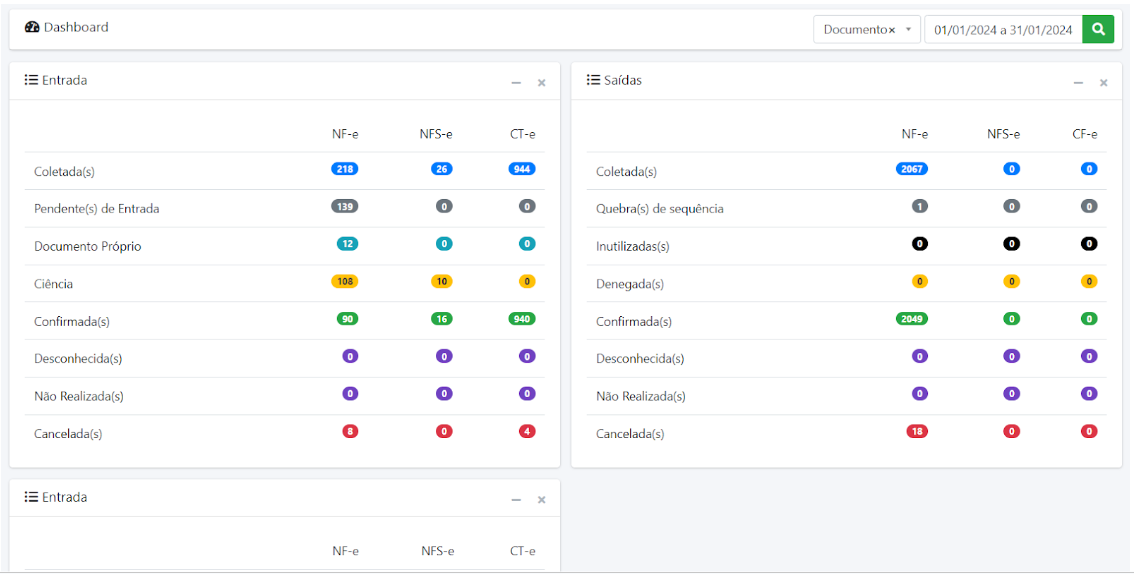Click the green search magnifier button
This screenshot has height=574, width=1134.
(1098, 29)
